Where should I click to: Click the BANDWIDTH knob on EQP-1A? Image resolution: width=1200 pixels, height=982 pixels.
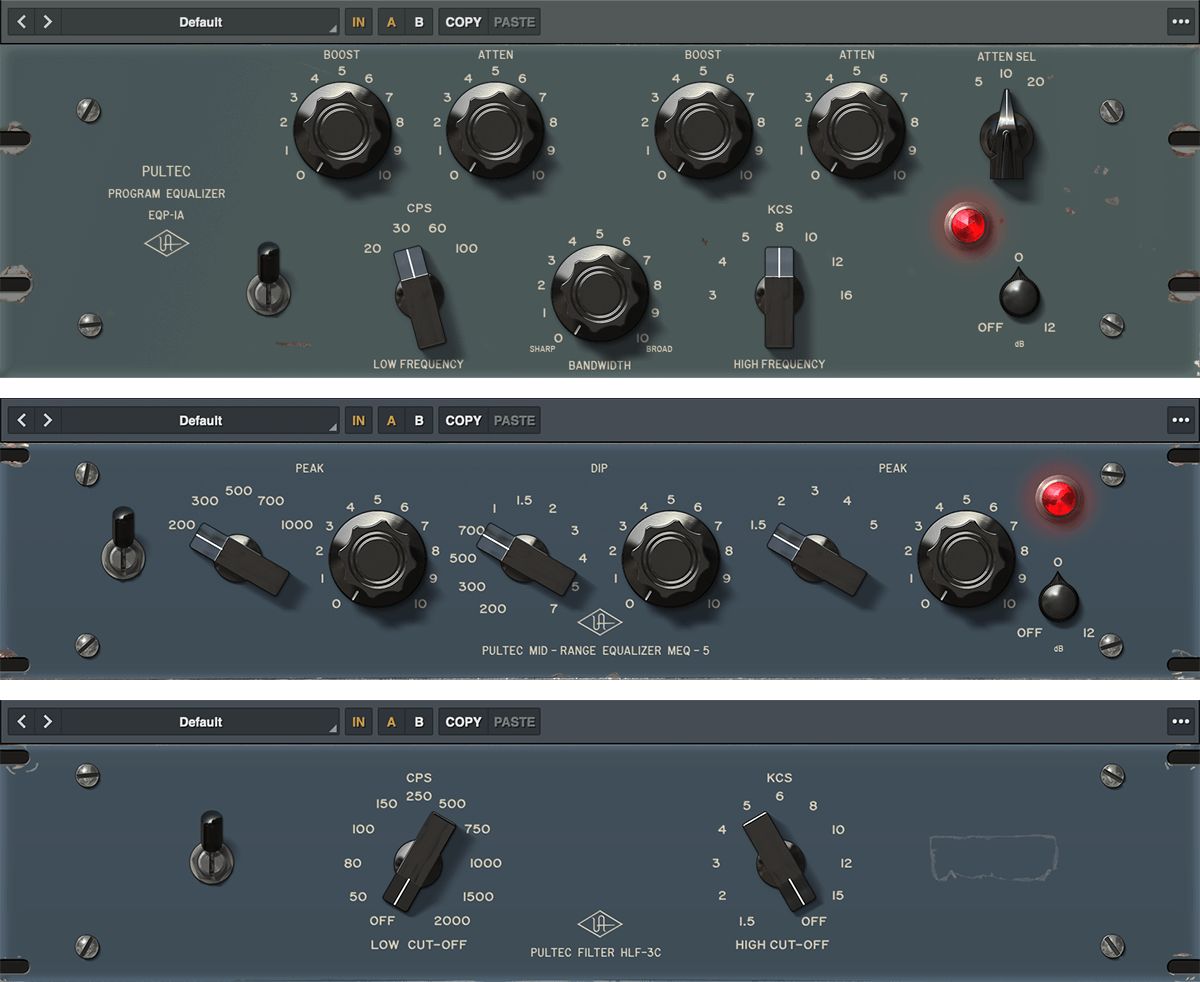coord(598,293)
